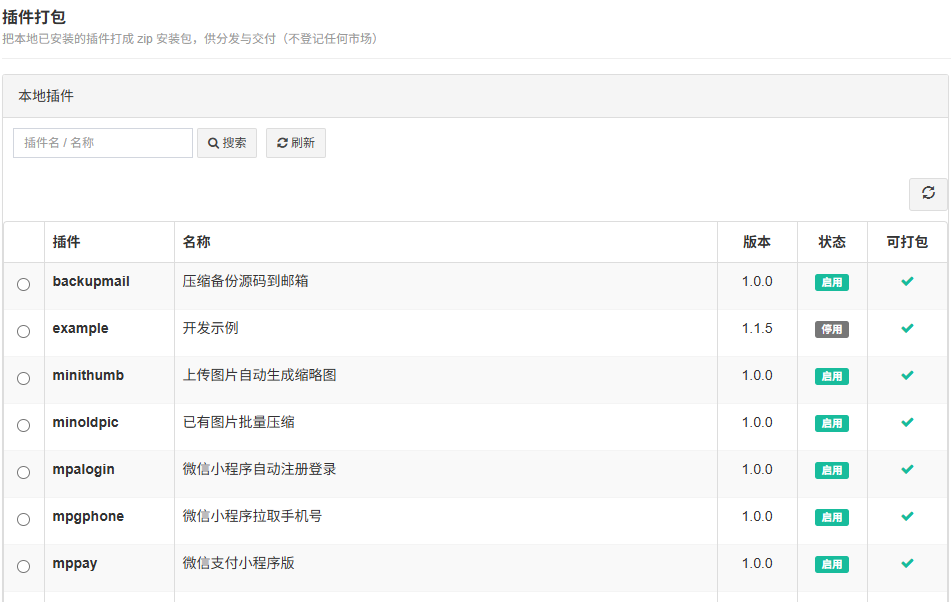Screen dimensions: 951x602
Task: Click the 停用 status badge for example
Action: (832, 329)
